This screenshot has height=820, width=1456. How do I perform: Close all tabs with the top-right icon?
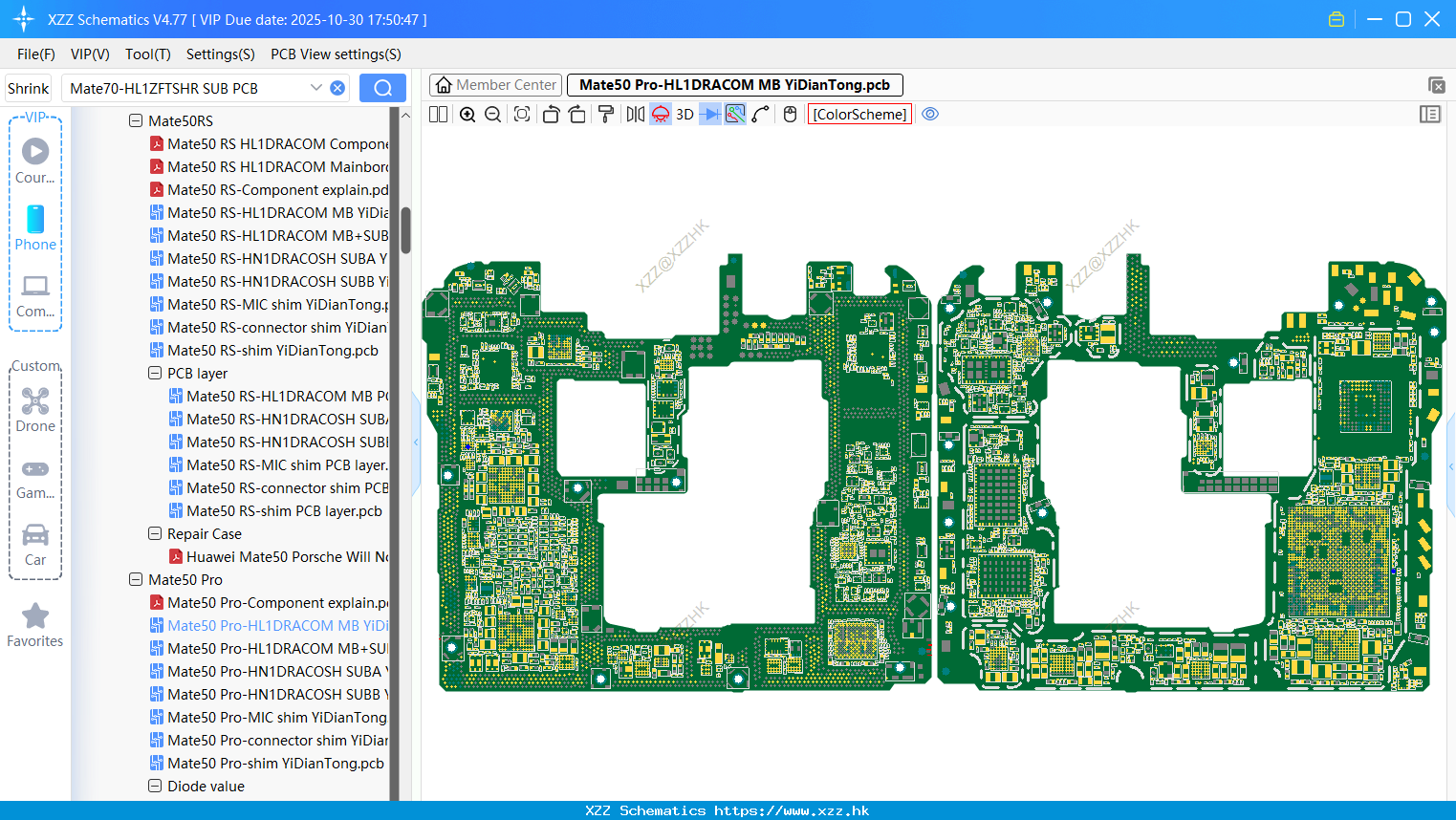click(x=1436, y=85)
